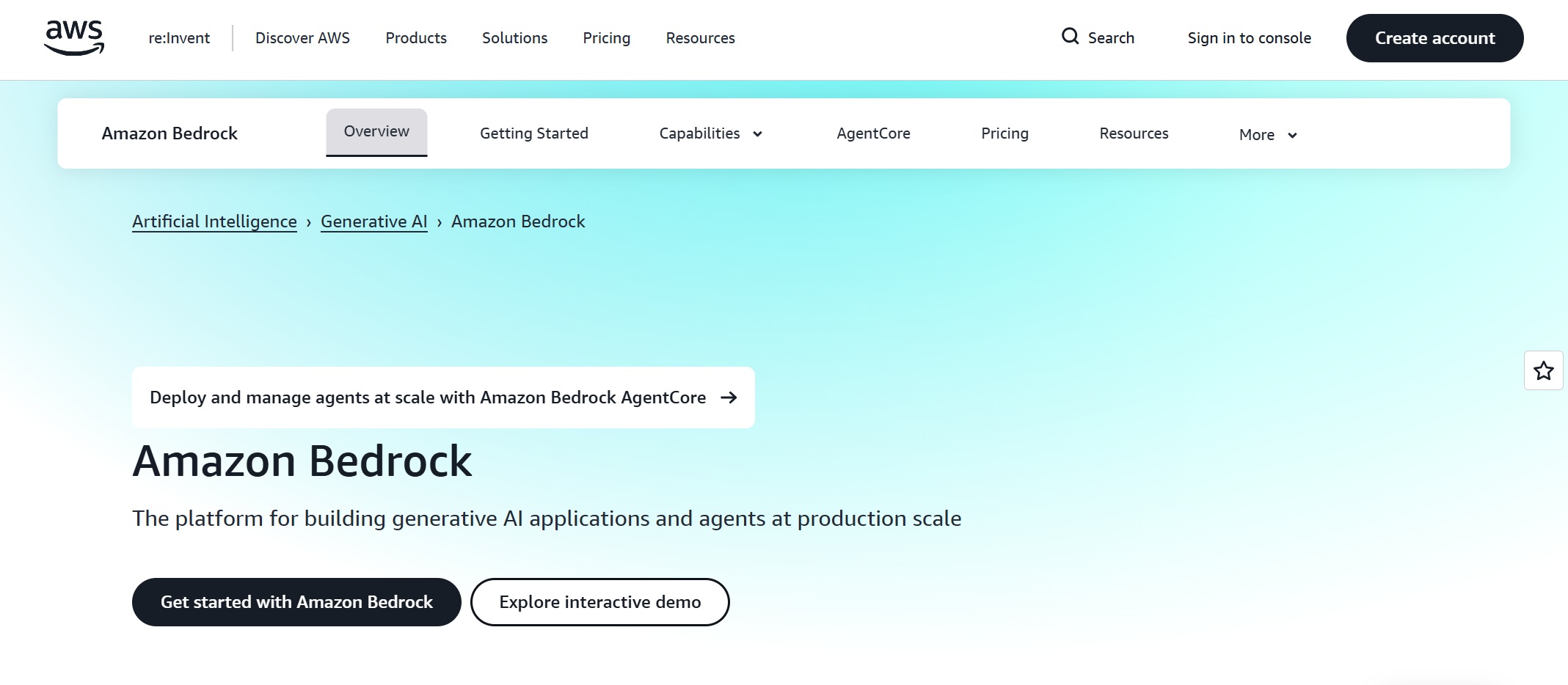Switch to the Getting Started tab
1568x685 pixels.
point(533,133)
